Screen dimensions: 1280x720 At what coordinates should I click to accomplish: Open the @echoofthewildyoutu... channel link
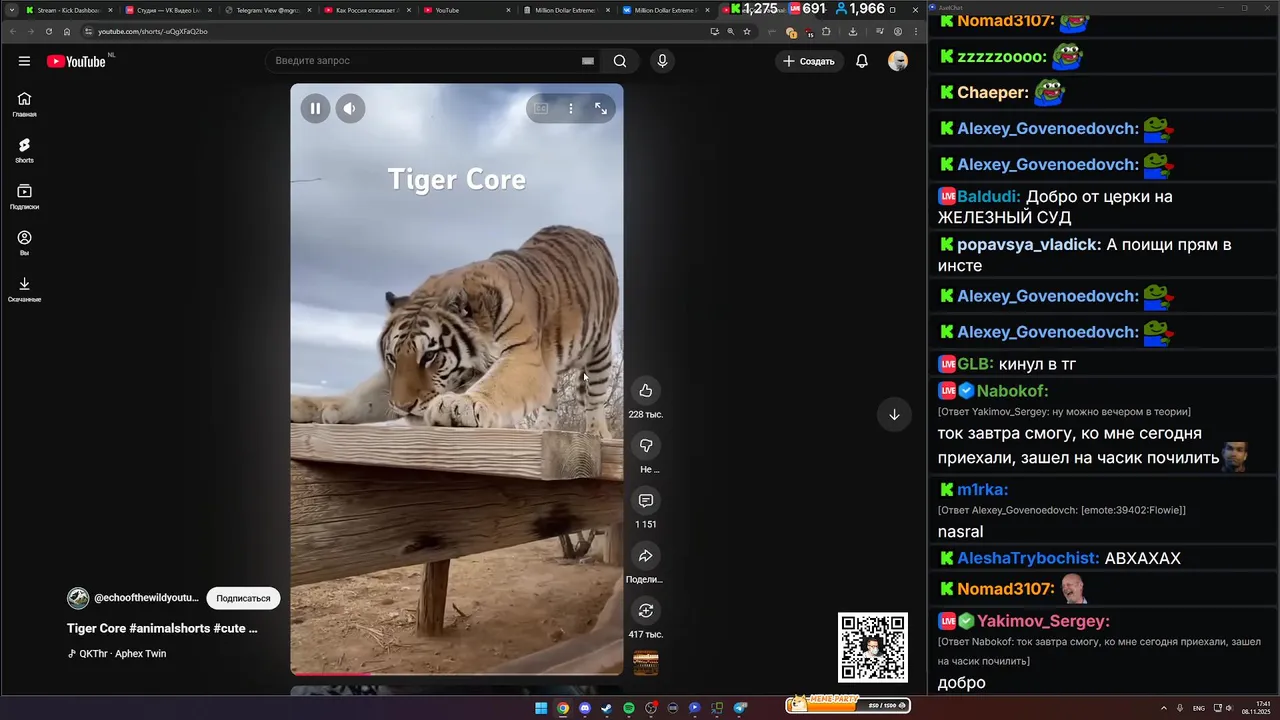click(146, 598)
